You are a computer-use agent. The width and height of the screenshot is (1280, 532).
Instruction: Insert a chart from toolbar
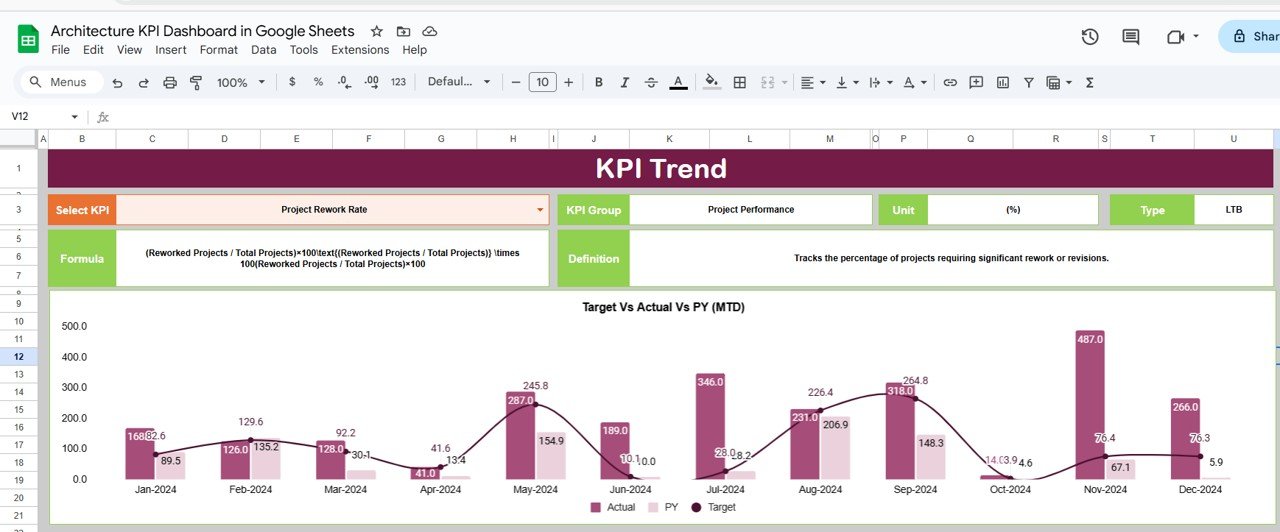(1002, 82)
